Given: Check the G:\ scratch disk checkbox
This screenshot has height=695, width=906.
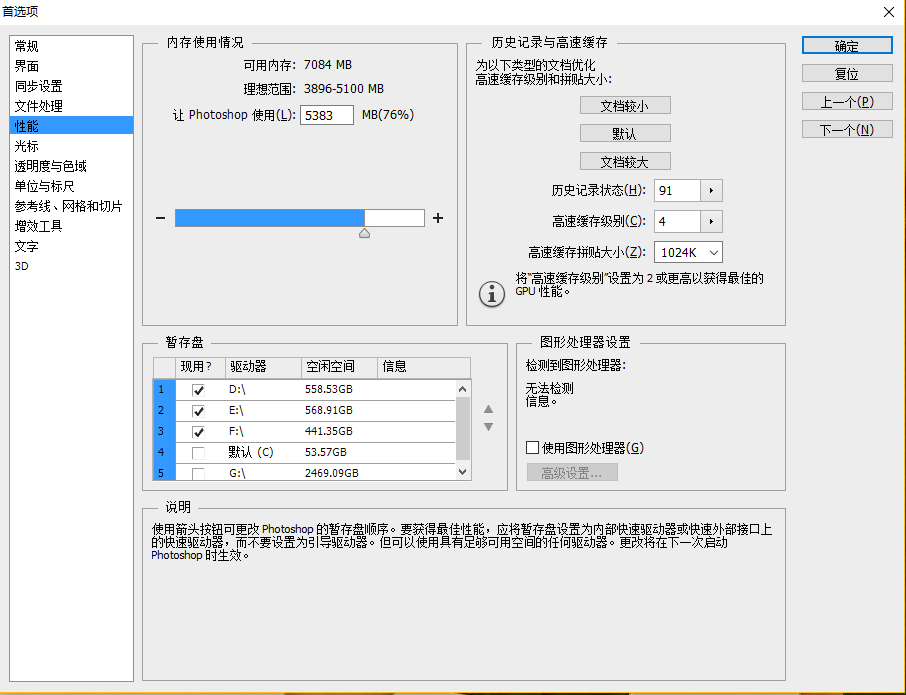Looking at the screenshot, I should (x=198, y=473).
